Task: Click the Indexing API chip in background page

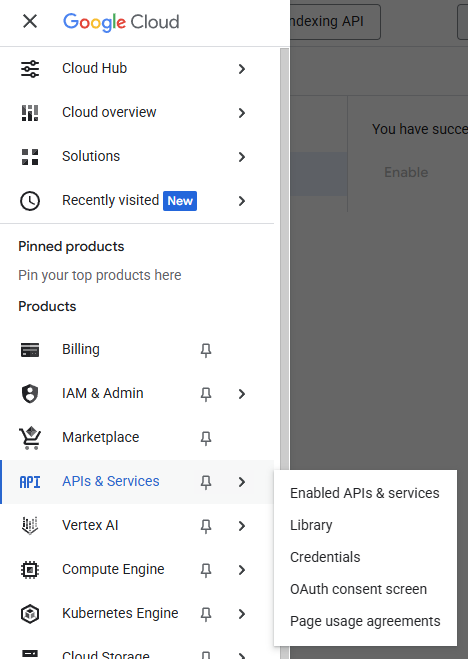Action: 335,21
